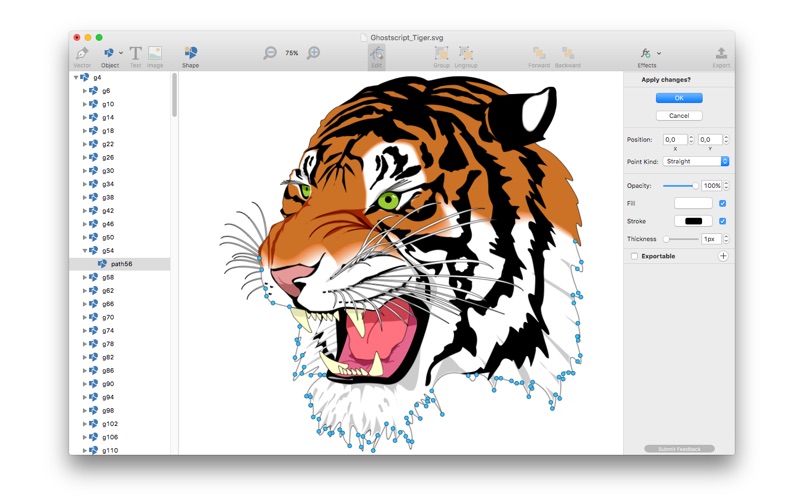Select the path56 layer
800x500 pixels.
coord(120,264)
